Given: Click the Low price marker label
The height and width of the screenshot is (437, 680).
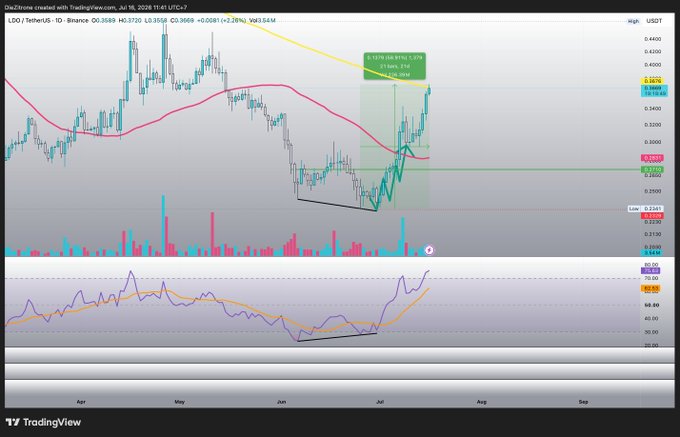Looking at the screenshot, I should pos(634,209).
